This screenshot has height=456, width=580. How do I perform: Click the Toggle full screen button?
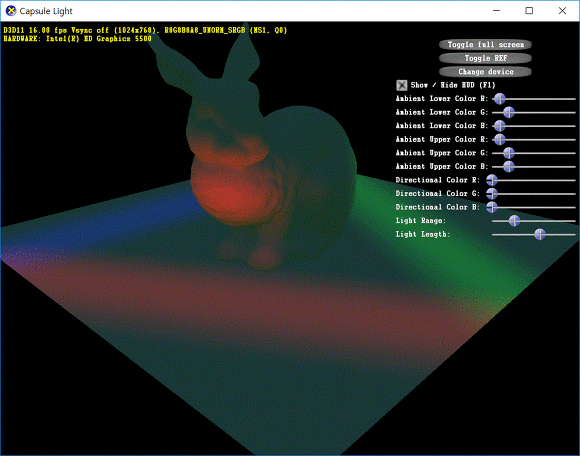[x=485, y=44]
